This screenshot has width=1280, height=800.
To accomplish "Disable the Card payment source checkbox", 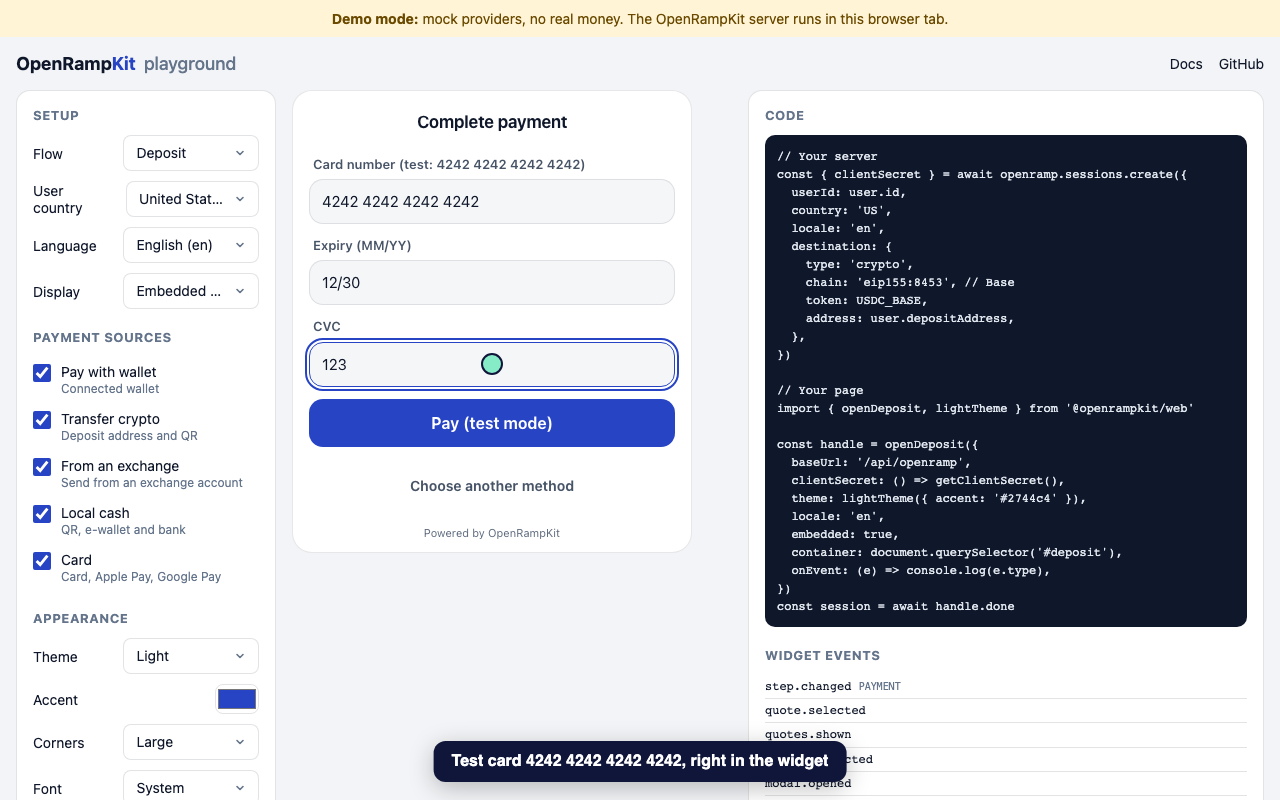I will point(42,561).
